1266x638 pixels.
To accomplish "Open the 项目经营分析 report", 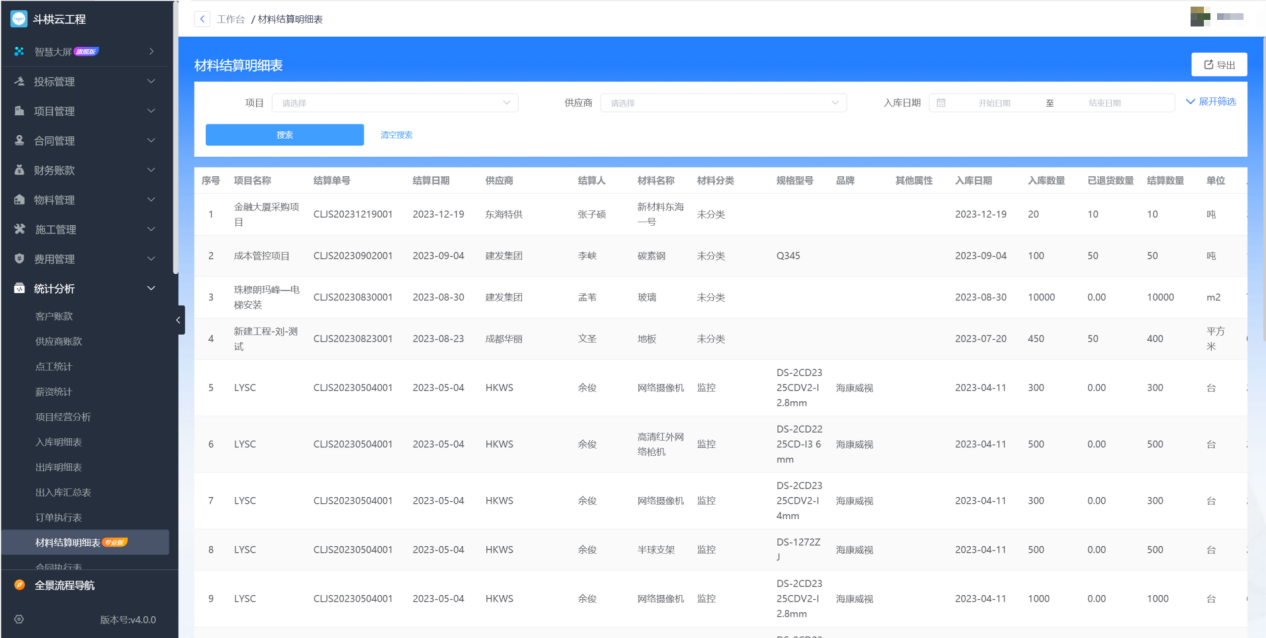I will (x=63, y=417).
